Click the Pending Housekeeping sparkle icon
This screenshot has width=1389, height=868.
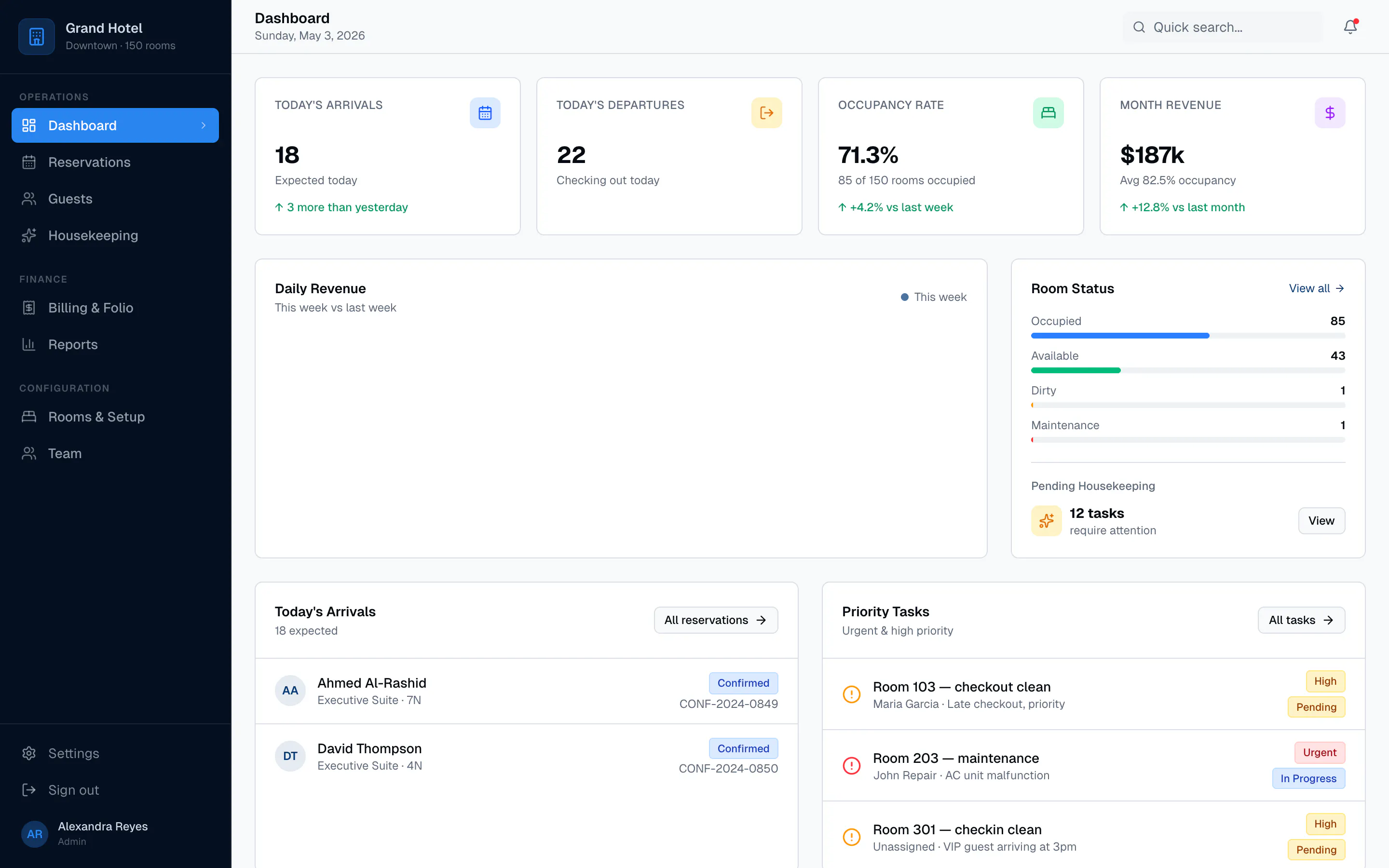pyautogui.click(x=1047, y=521)
